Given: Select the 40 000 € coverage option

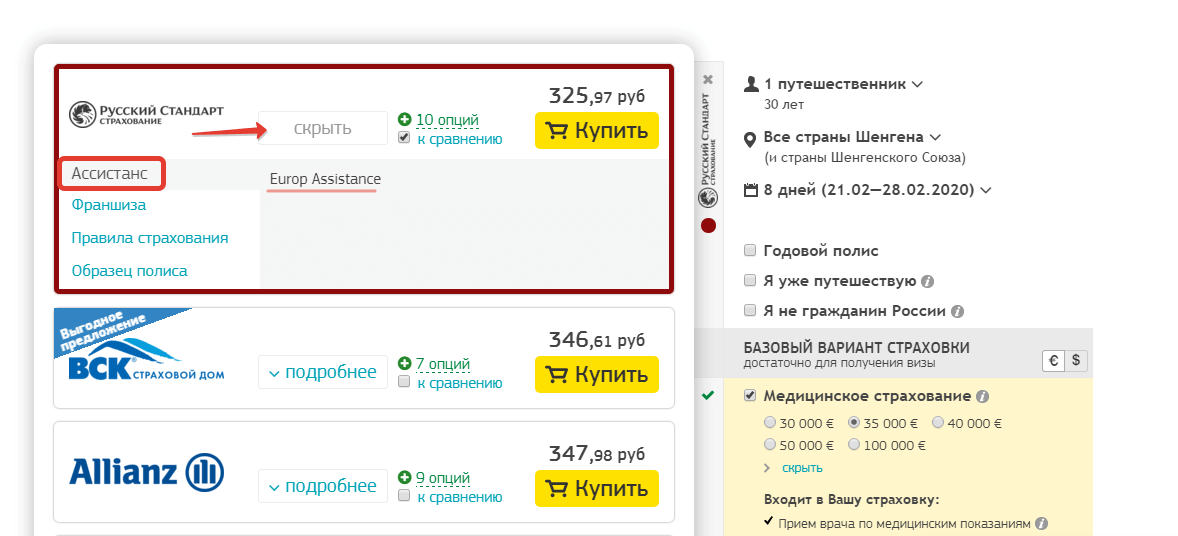Looking at the screenshot, I should (x=938, y=423).
